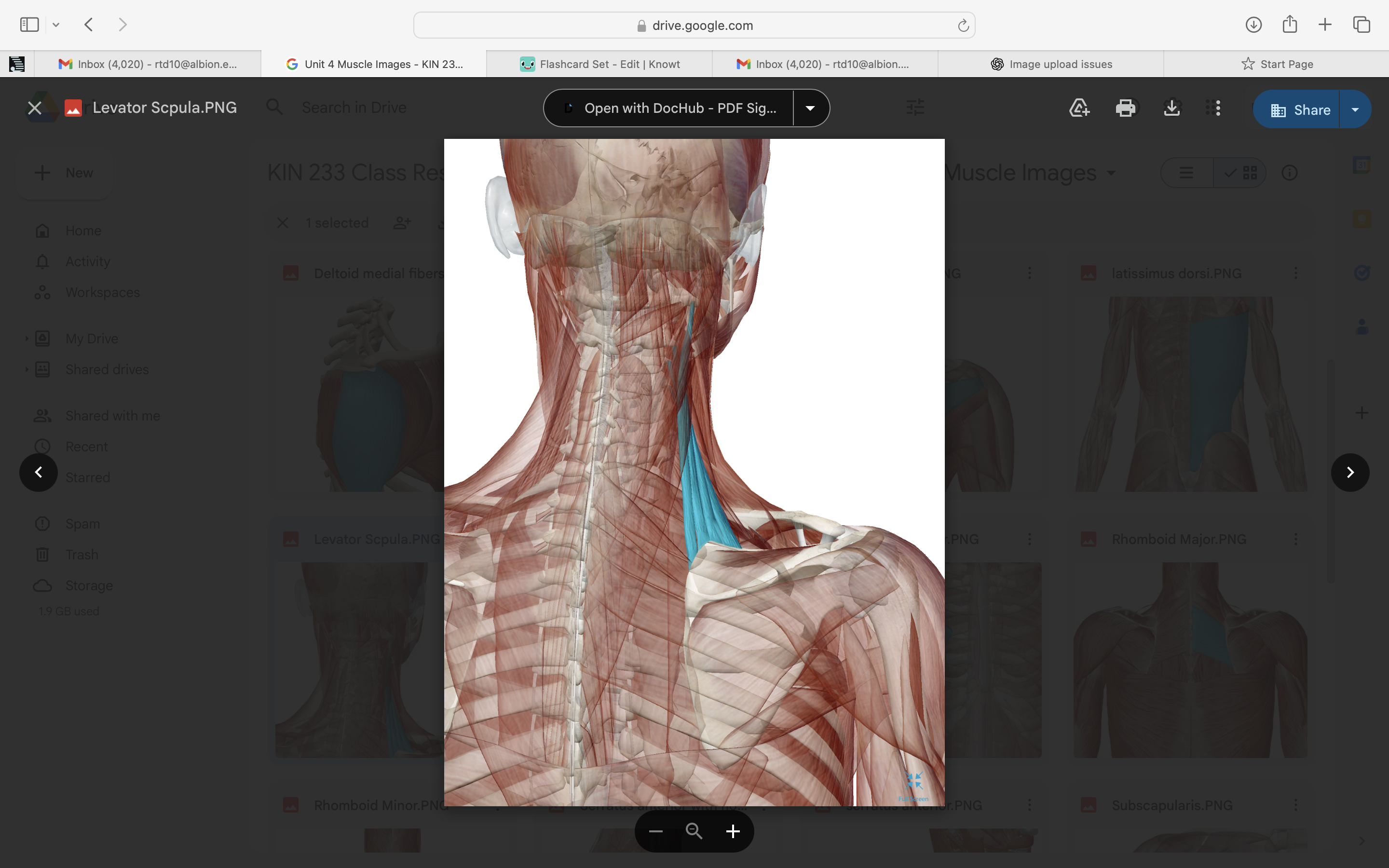Zoom out using the minus control
Viewport: 1389px width, 868px height.
pos(655,831)
